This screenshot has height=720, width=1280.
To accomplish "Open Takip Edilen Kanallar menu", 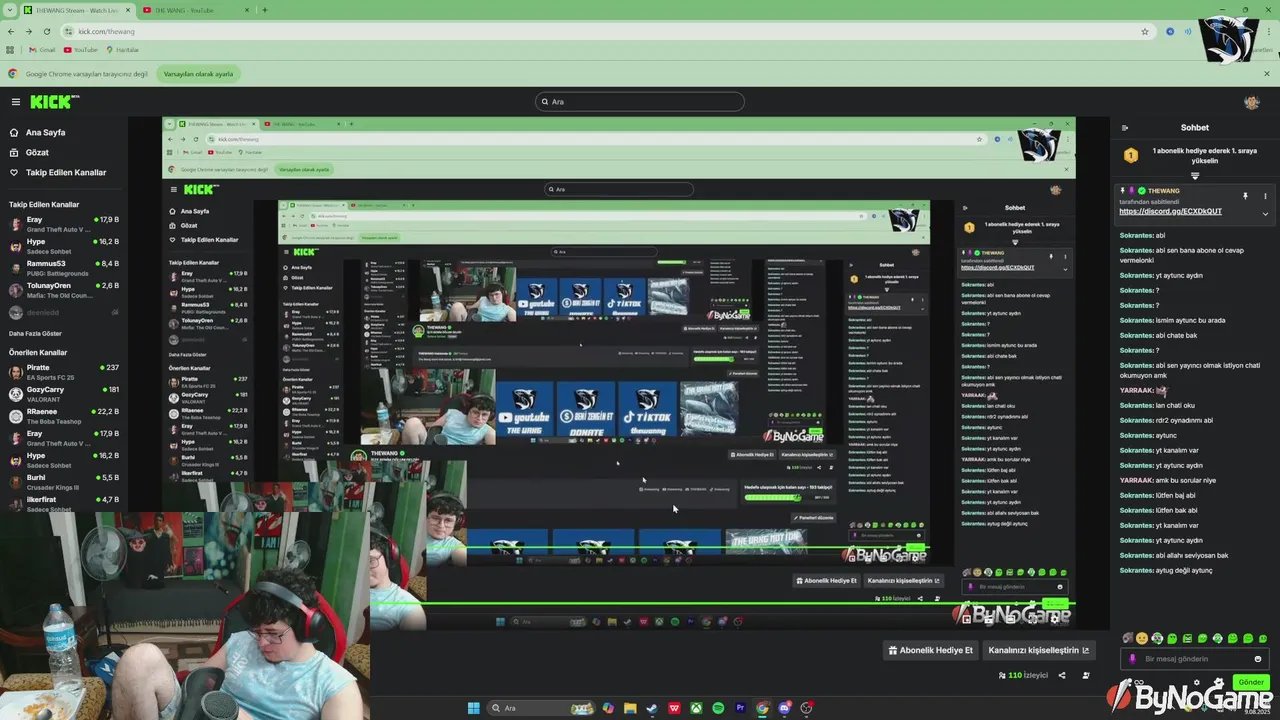I will click(x=66, y=172).
